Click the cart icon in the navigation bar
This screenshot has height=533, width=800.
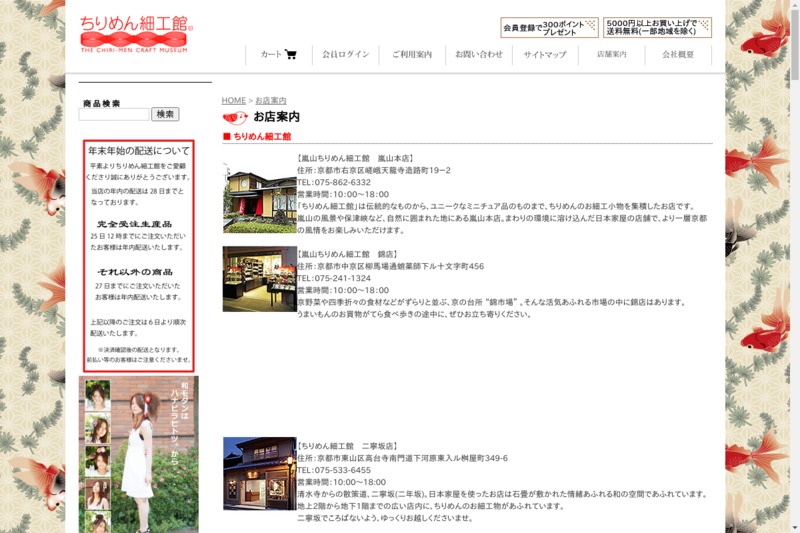point(290,55)
